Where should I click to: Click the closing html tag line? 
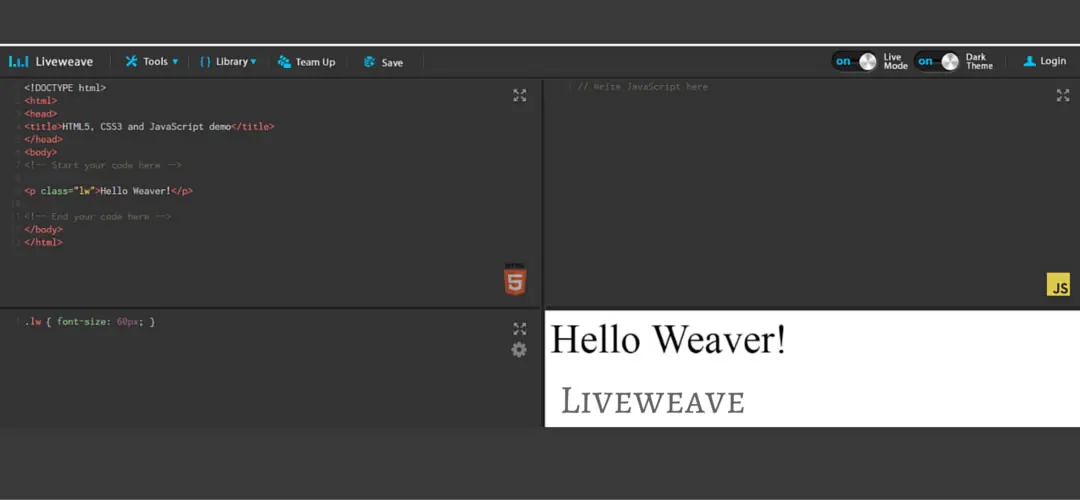[43, 242]
